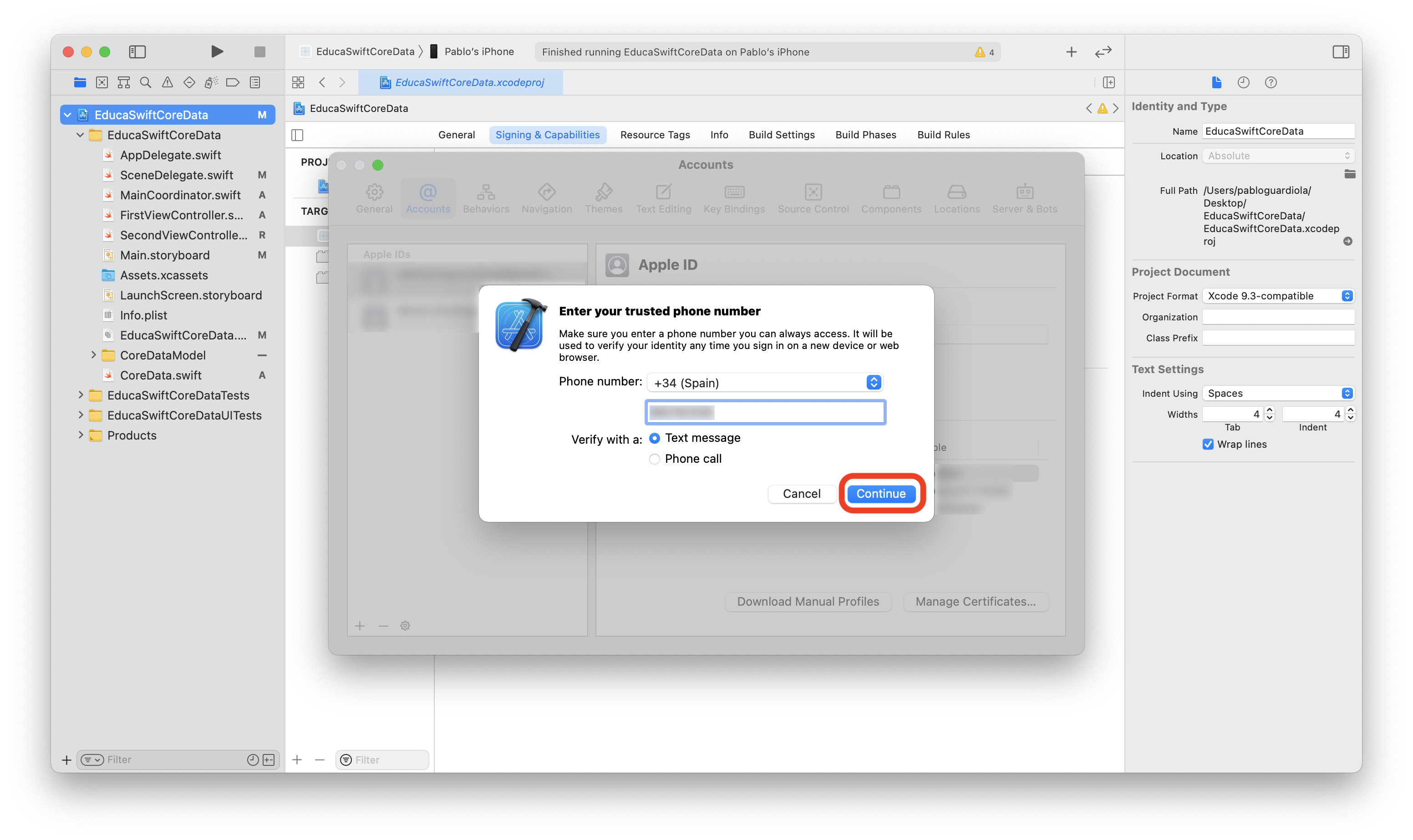
Task: Expand the CoreDataModel folder
Action: pos(93,355)
